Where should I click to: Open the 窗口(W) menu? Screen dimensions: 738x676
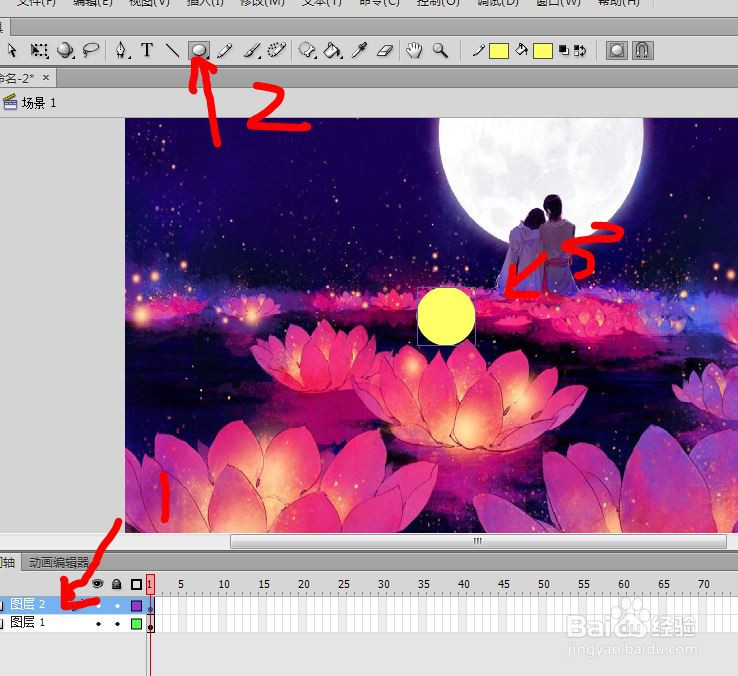pos(558,3)
